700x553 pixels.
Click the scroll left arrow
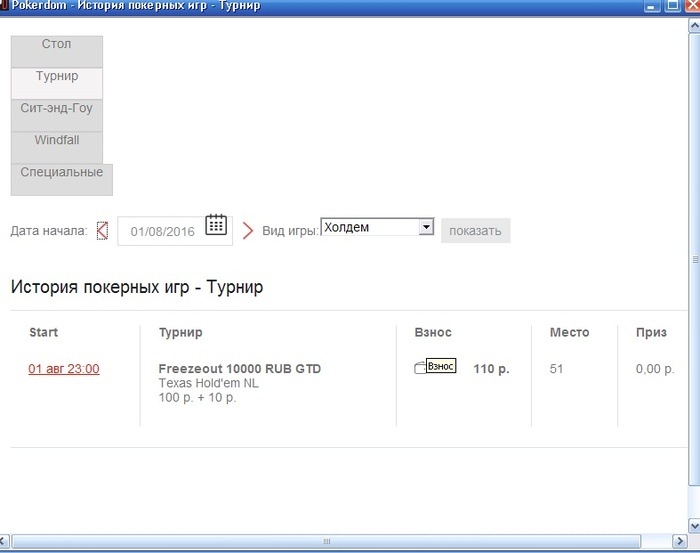coord(4,541)
